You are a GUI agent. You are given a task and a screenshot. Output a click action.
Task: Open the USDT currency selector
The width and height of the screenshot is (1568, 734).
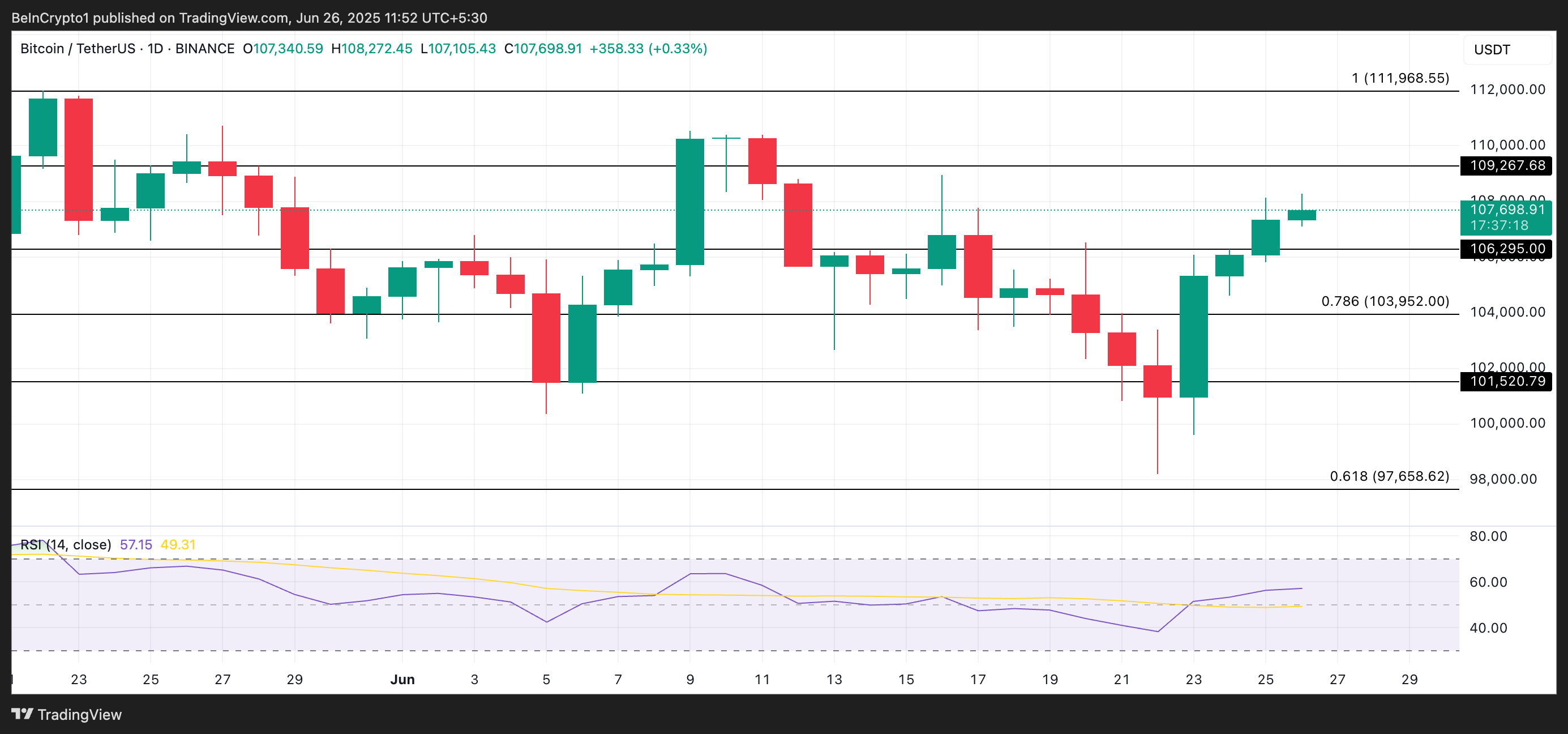pyautogui.click(x=1492, y=50)
